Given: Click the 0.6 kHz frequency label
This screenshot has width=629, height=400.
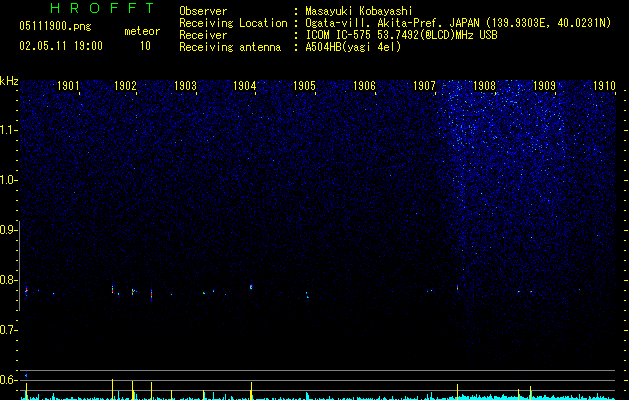Looking at the screenshot, I should pyautogui.click(x=8, y=380).
